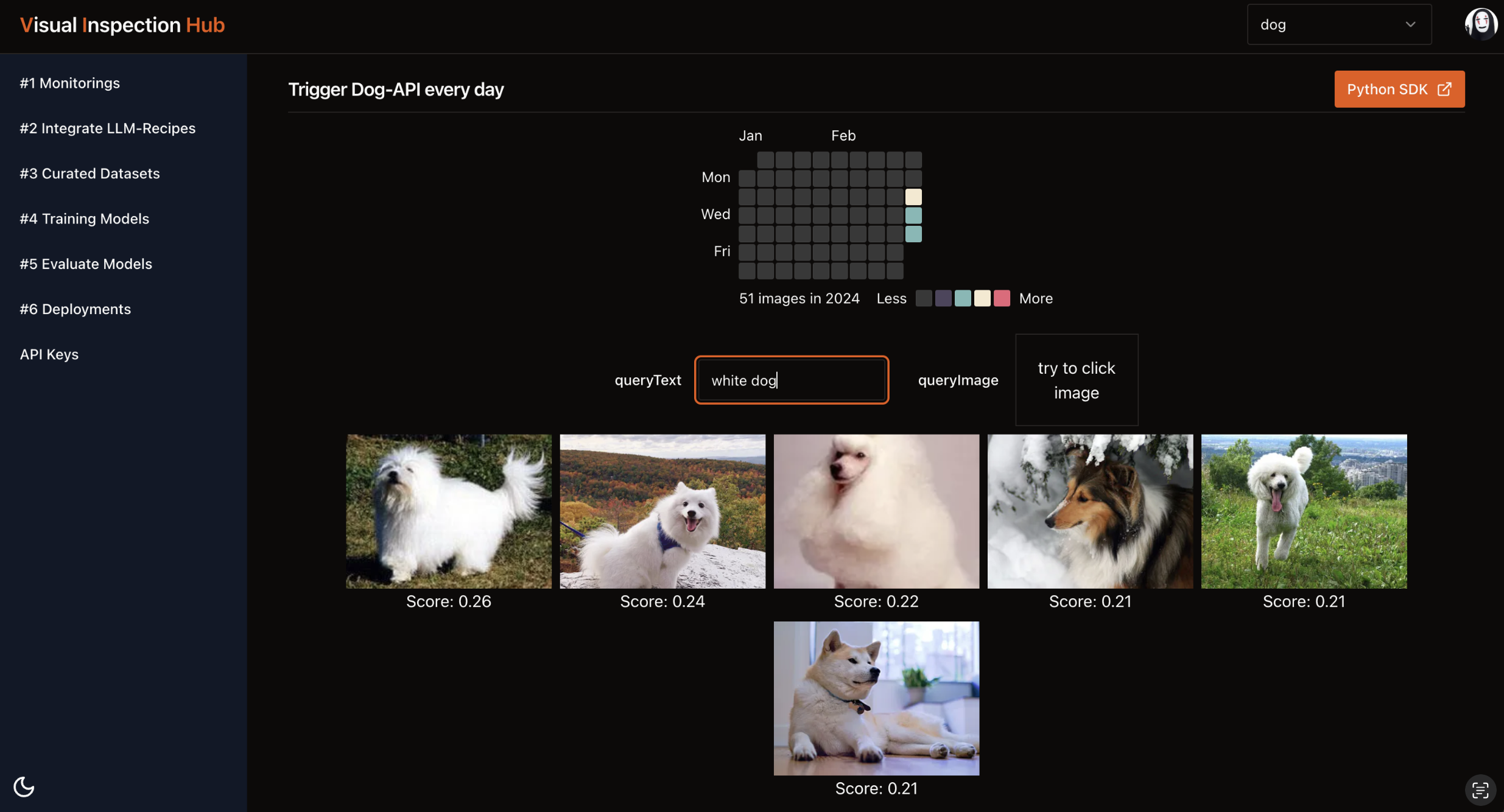1504x812 pixels.
Task: Open the white poodle image scored 0.22
Action: (x=876, y=511)
